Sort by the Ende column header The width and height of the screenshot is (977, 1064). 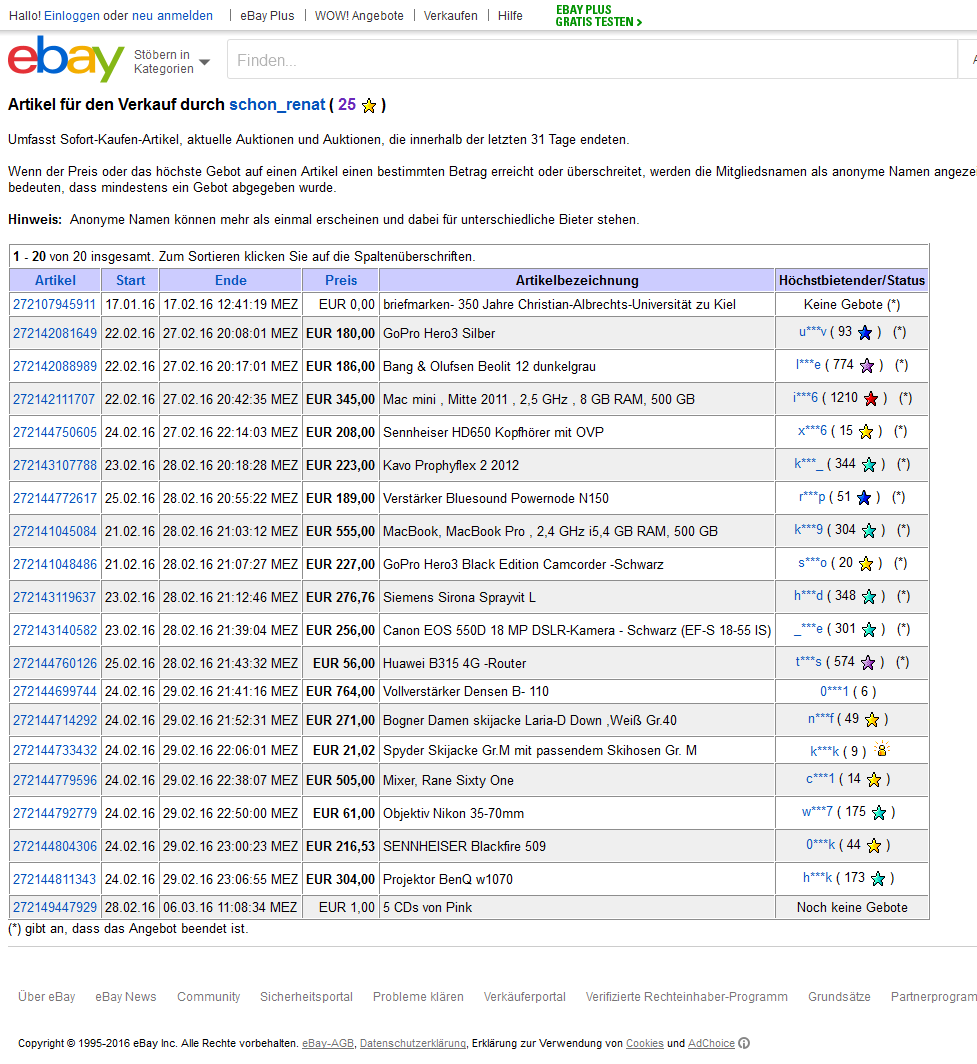[231, 280]
